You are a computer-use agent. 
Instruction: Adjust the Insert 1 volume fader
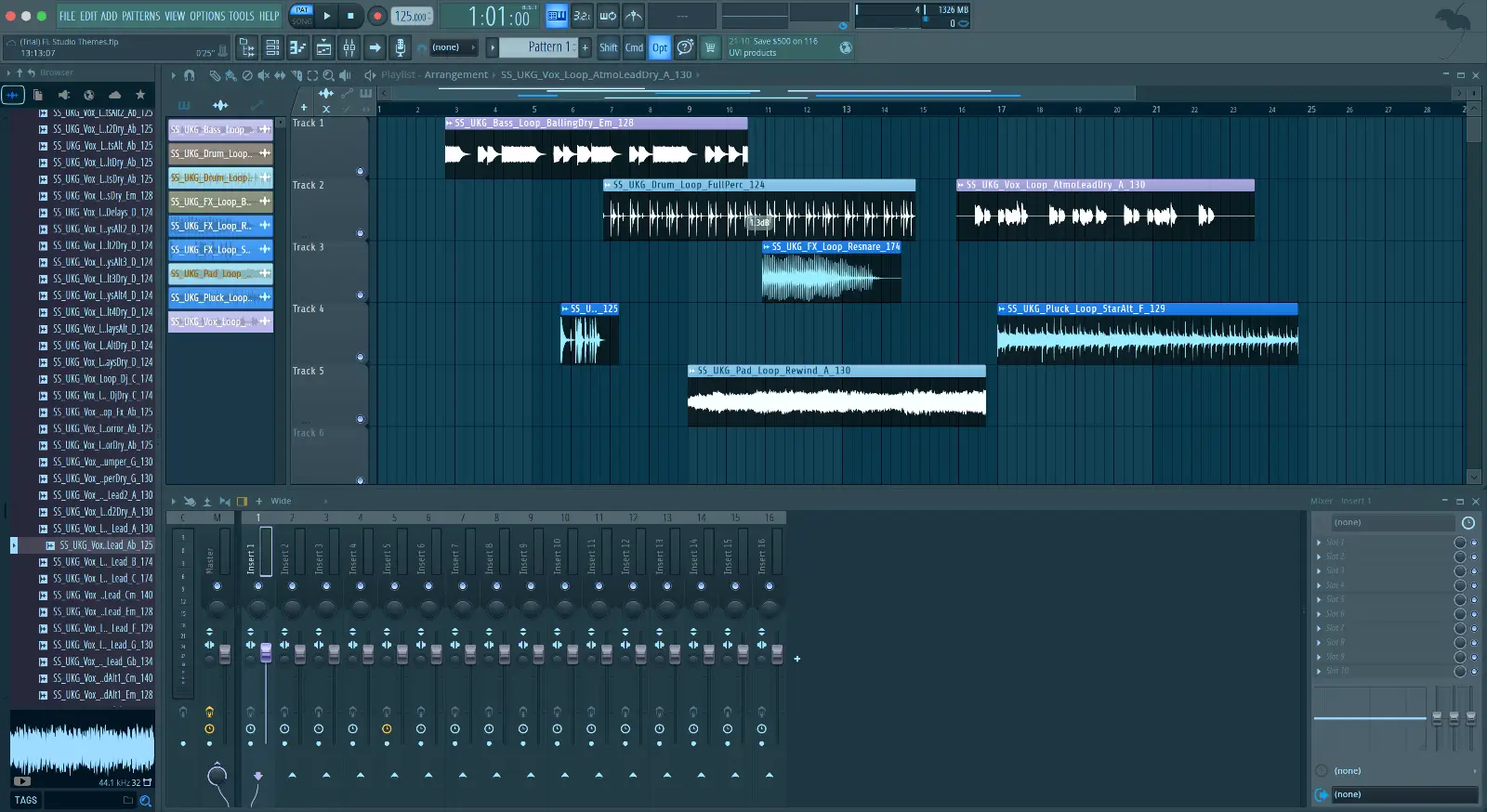[266, 652]
